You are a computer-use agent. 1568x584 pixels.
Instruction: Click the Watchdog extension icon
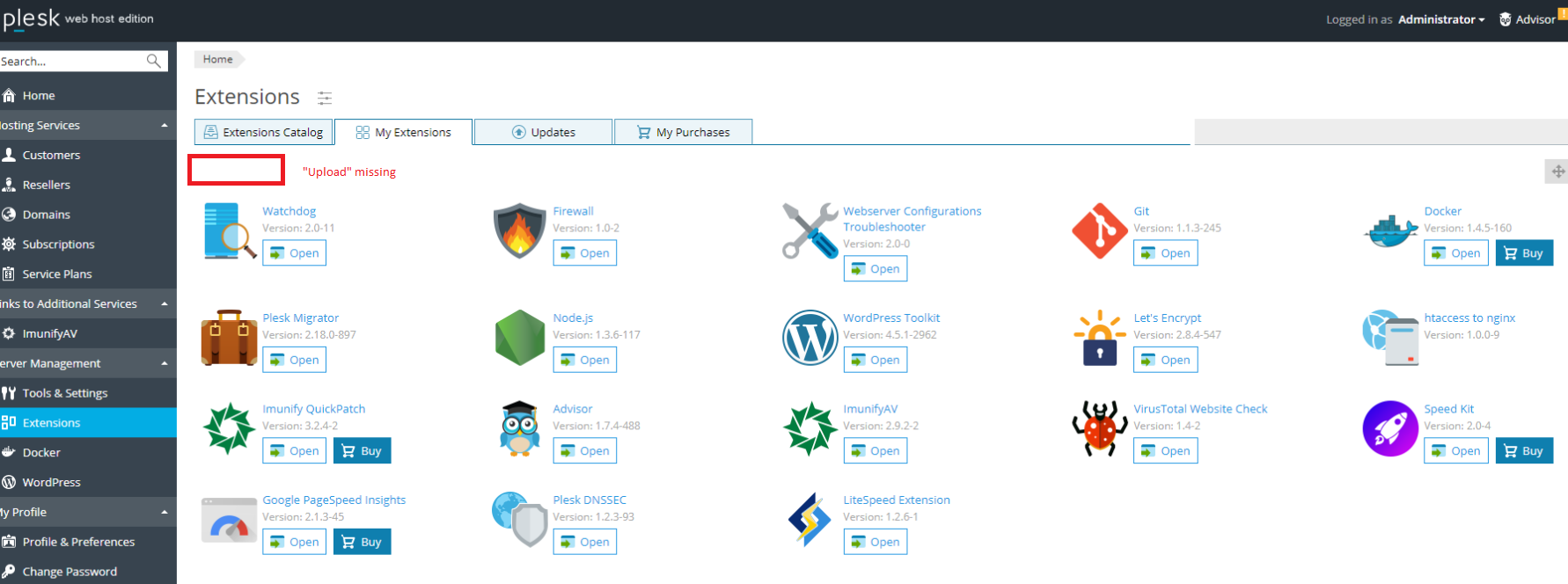point(229,231)
